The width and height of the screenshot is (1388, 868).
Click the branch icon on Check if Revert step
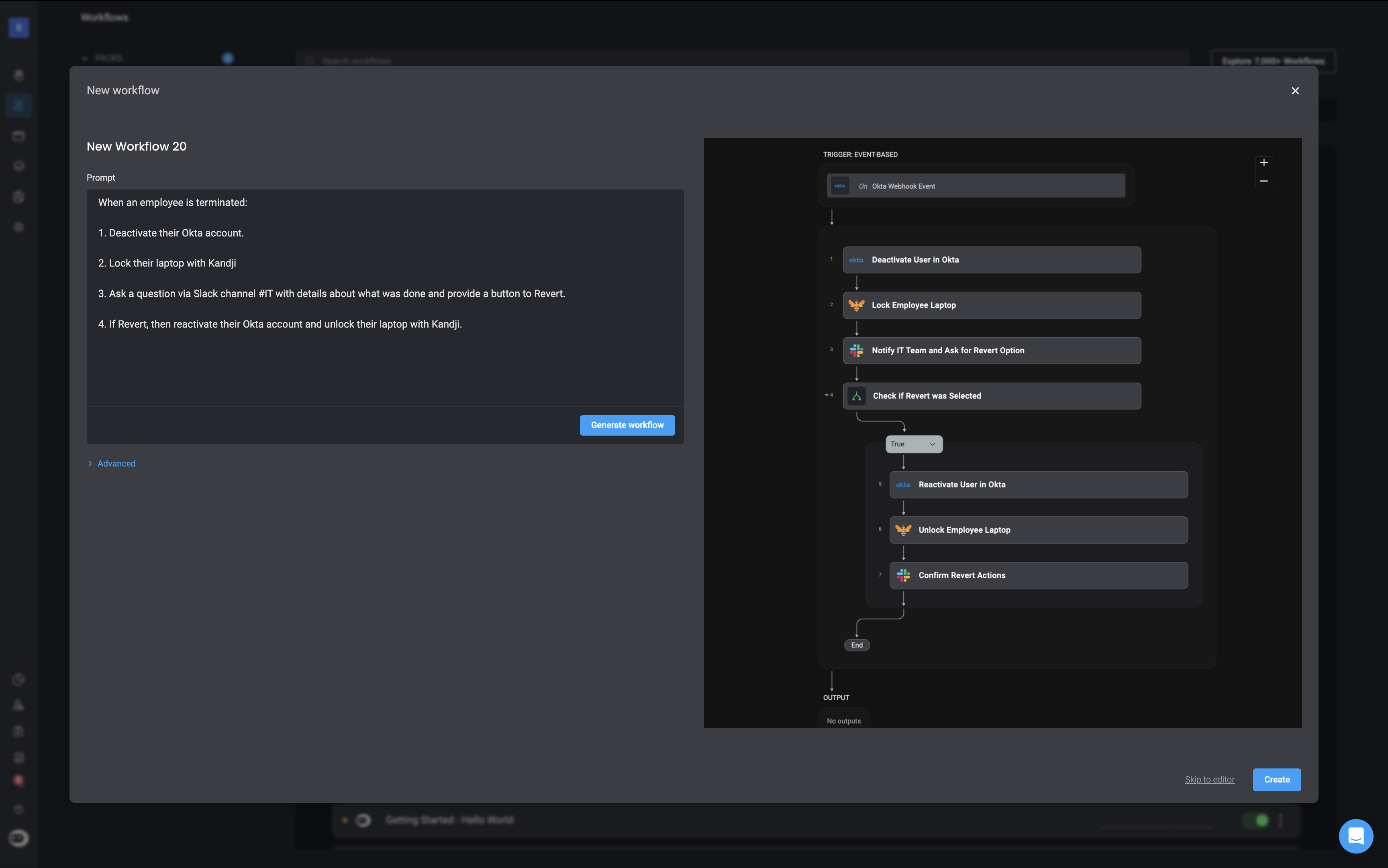point(856,396)
